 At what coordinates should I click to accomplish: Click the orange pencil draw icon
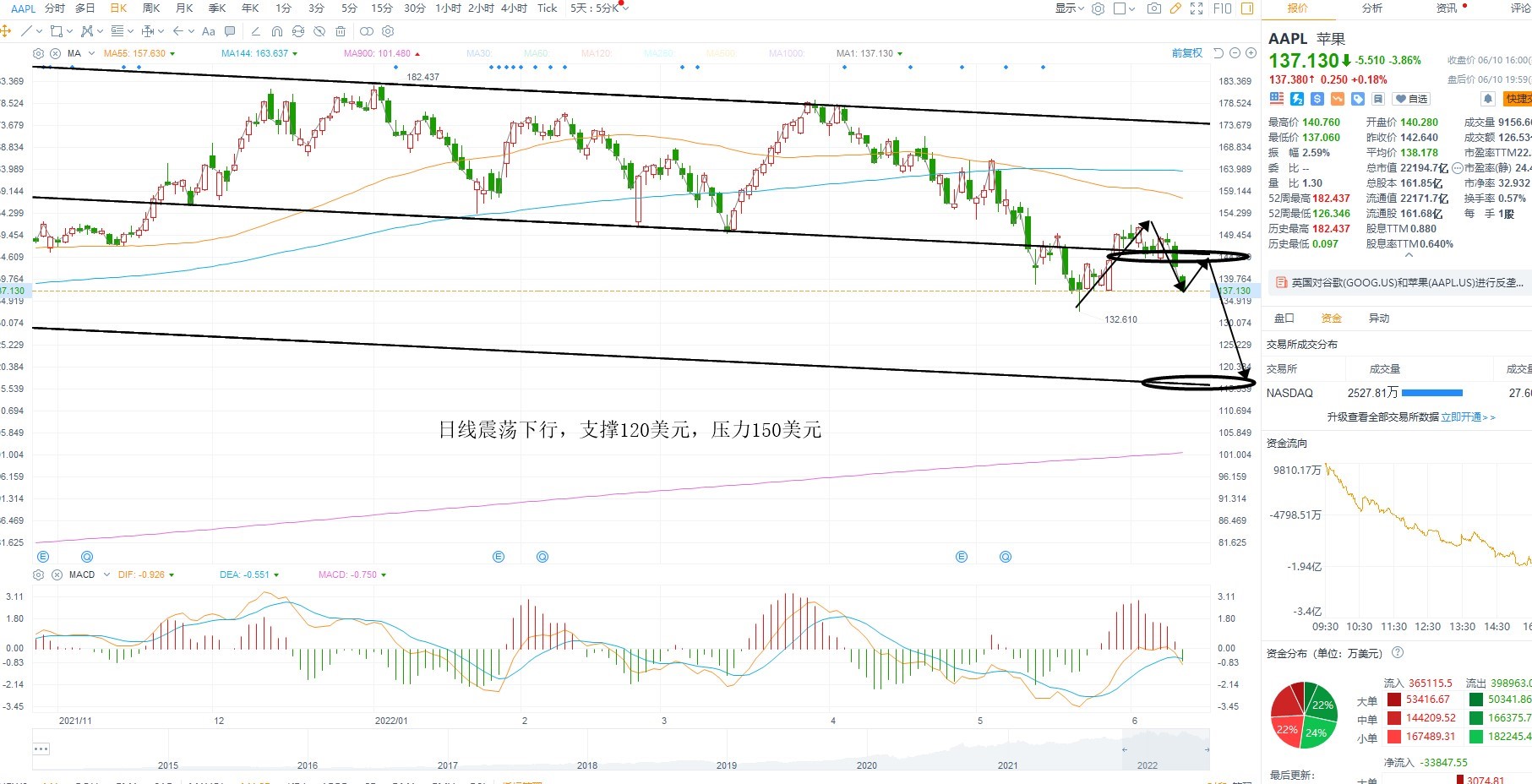pos(1175,8)
